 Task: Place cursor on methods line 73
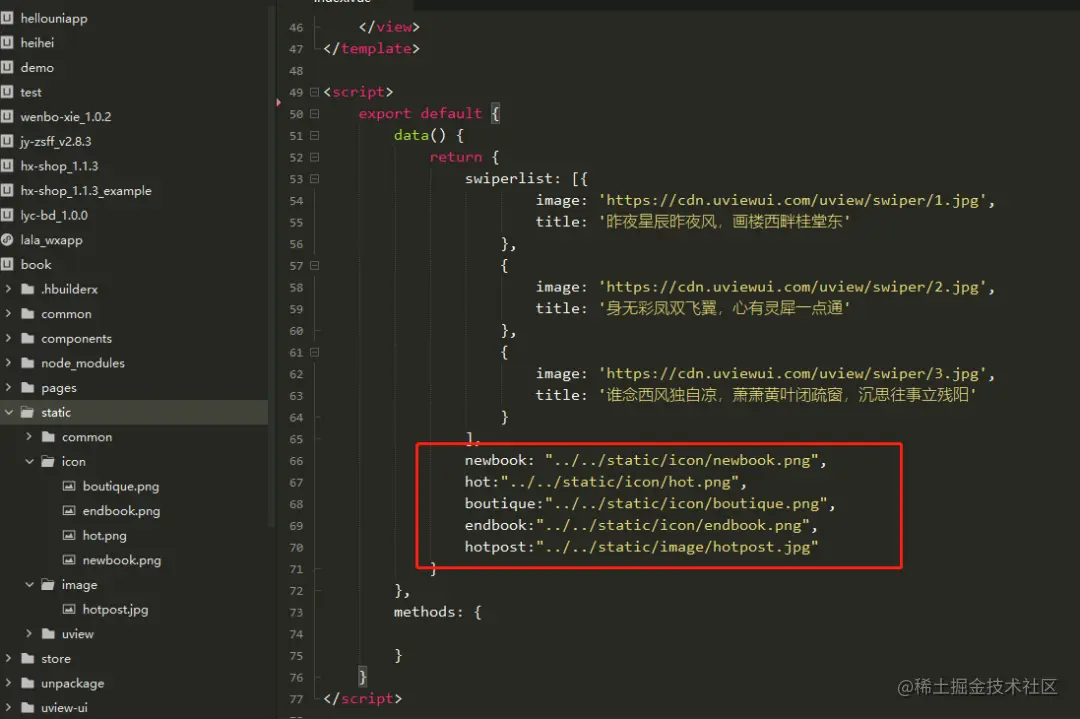point(437,612)
